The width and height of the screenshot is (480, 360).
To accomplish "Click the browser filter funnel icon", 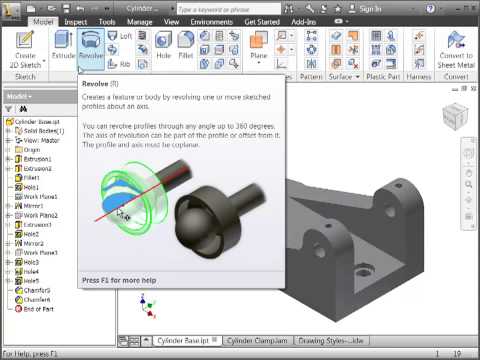I will click(x=9, y=109).
